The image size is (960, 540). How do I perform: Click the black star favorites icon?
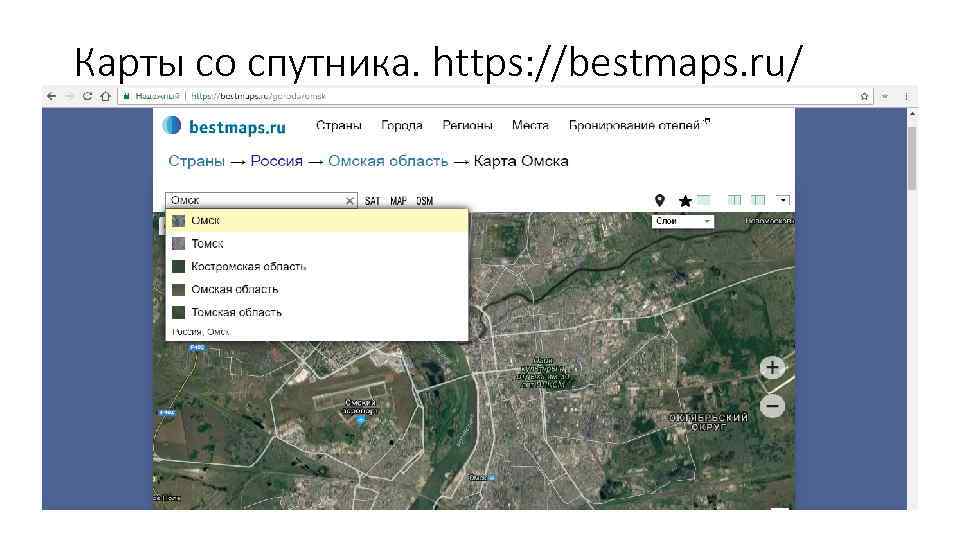coord(685,200)
